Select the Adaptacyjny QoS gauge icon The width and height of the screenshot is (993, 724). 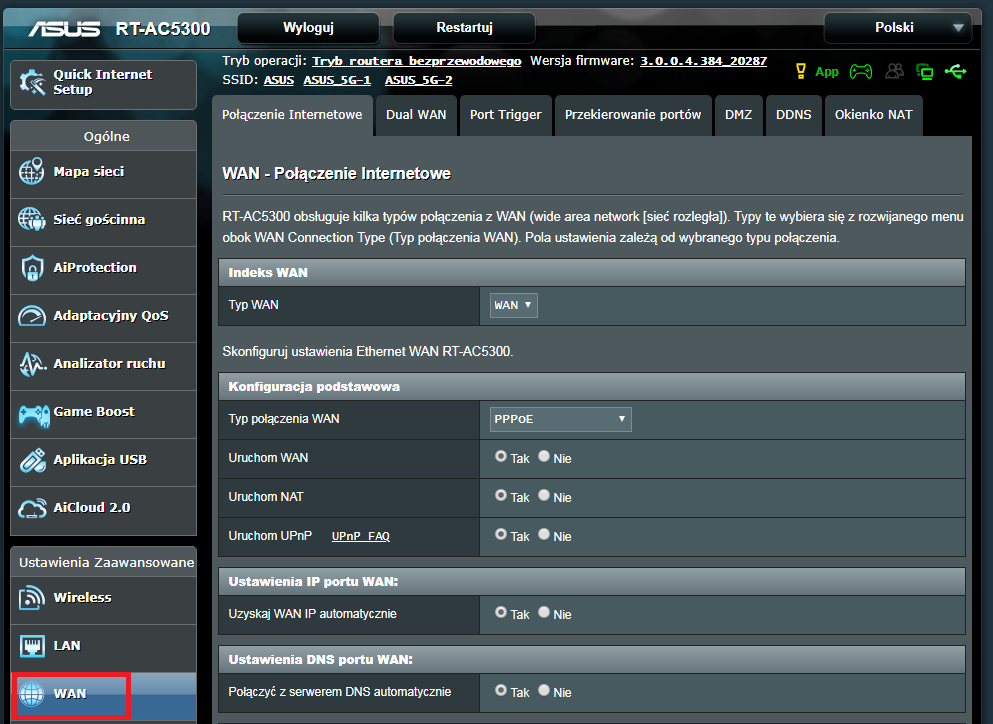pos(32,316)
